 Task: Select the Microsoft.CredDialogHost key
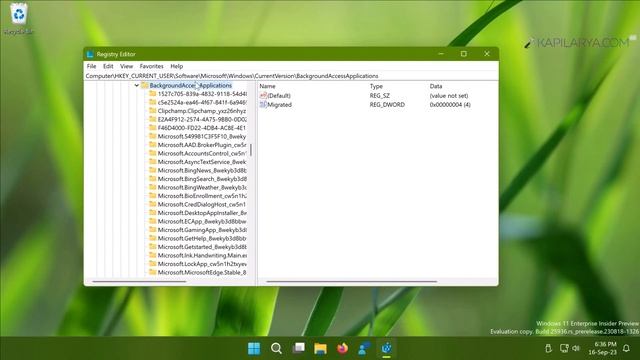(x=202, y=204)
